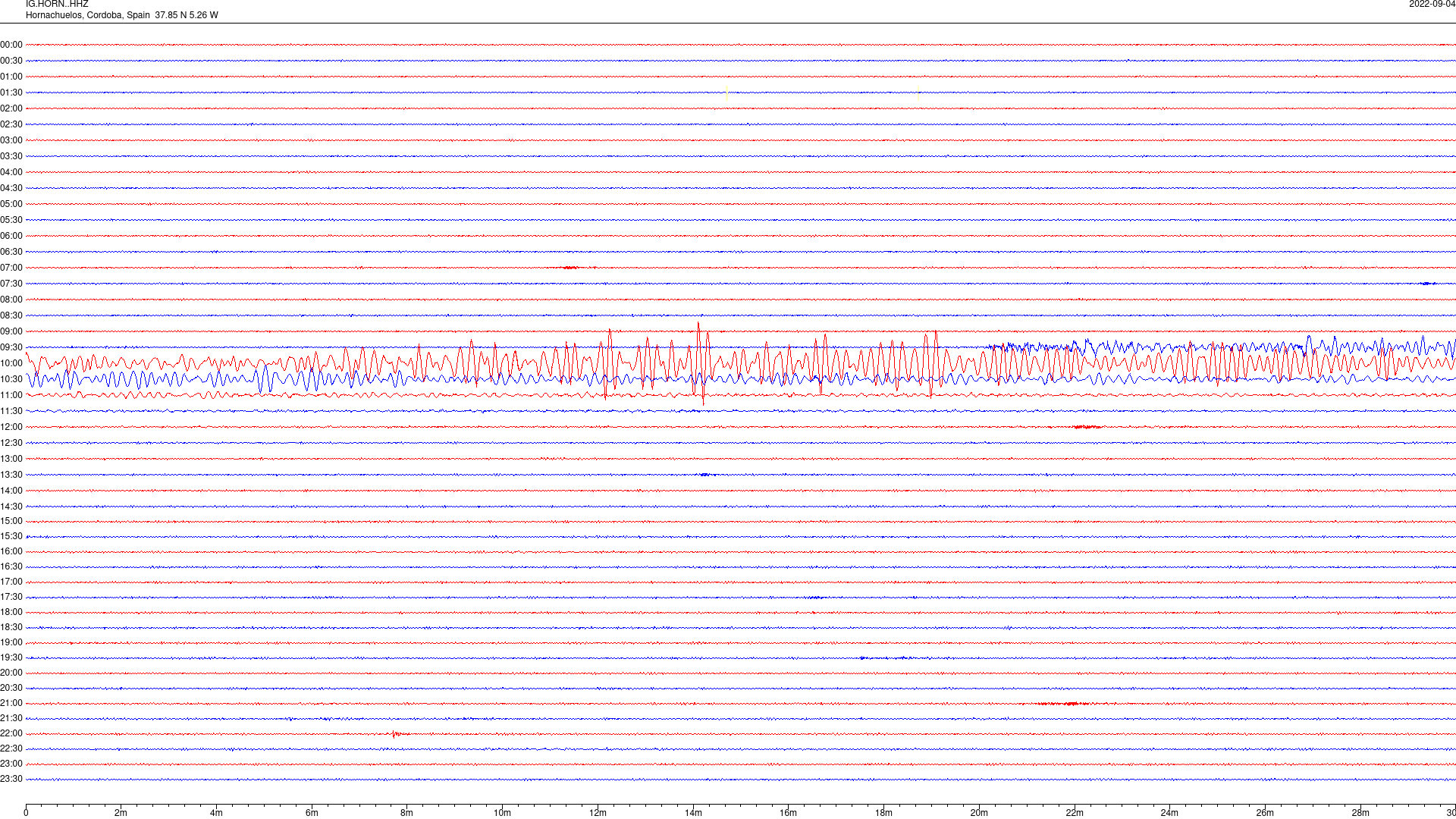Select the 09:30 time row label
Image resolution: width=1456 pixels, height=819 pixels.
pyautogui.click(x=11, y=347)
